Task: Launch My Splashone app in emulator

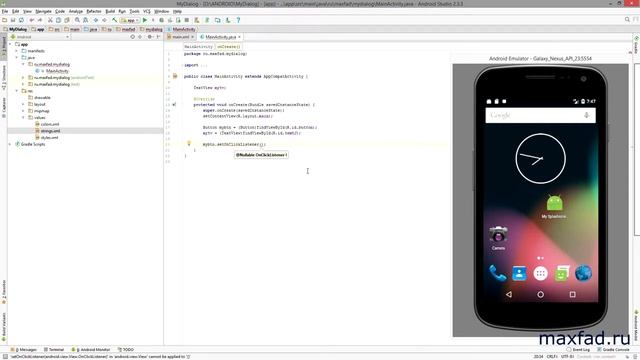Action: (554, 207)
